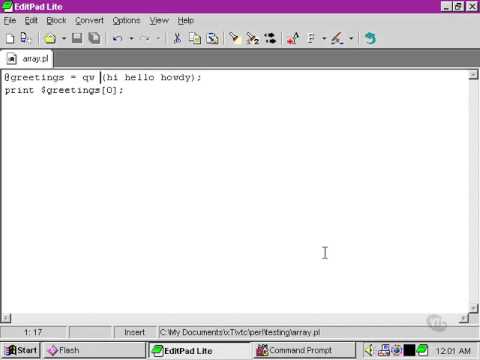Click the green EditPad tray icon
The image size is (480, 360).
422,350
